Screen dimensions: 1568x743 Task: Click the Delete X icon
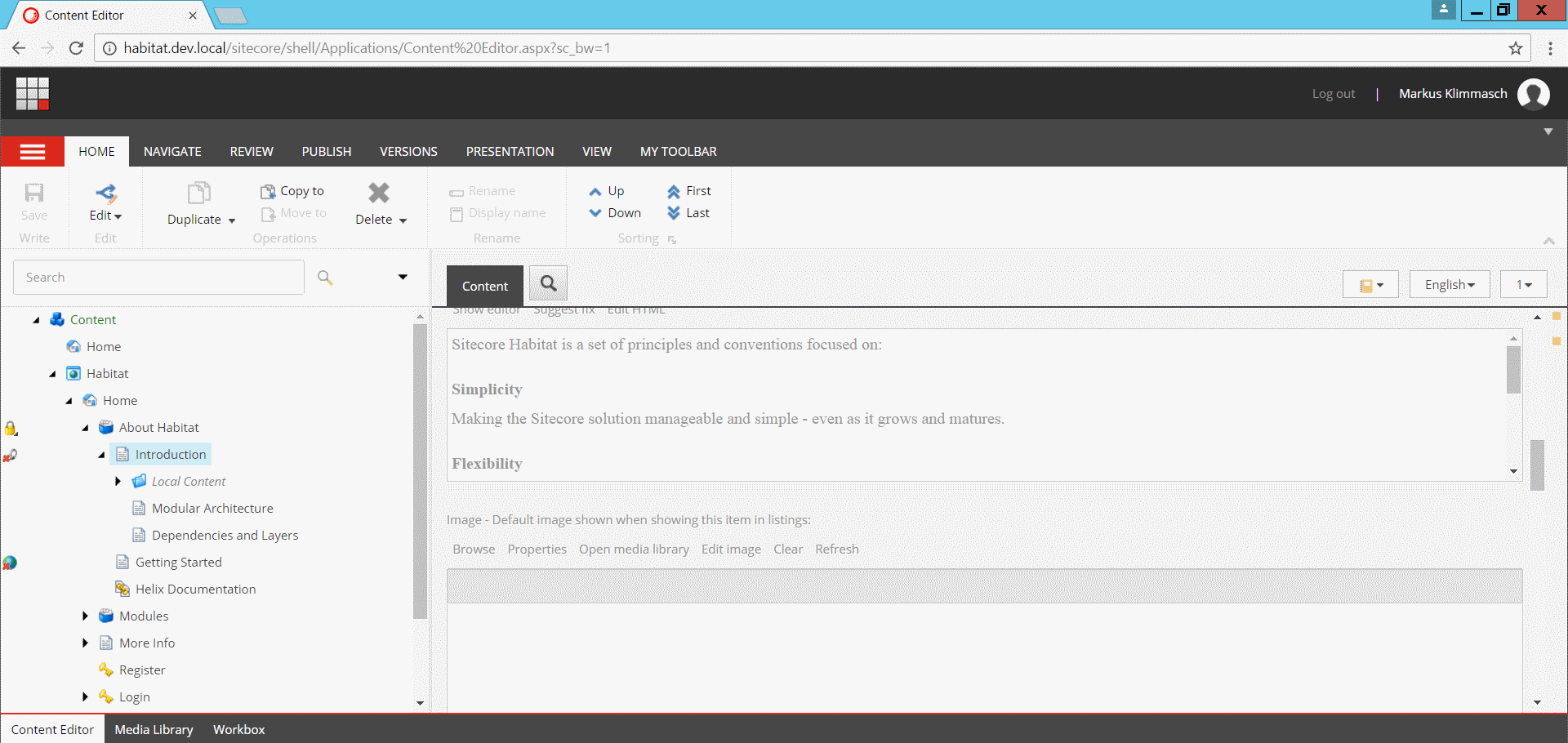pos(379,193)
